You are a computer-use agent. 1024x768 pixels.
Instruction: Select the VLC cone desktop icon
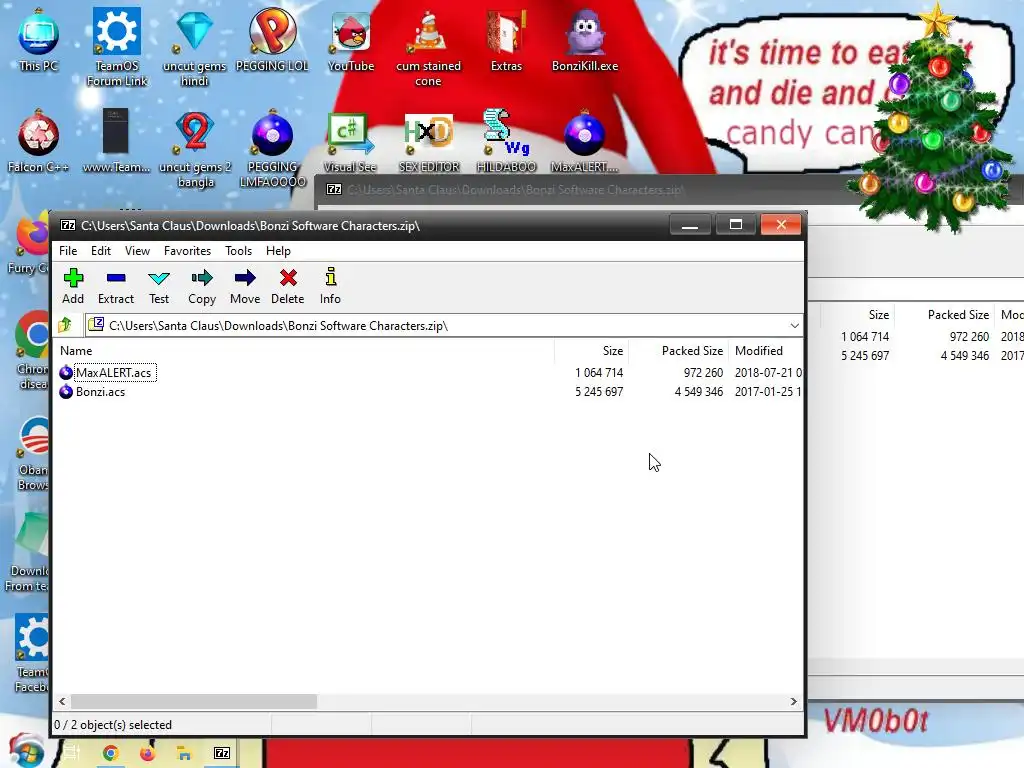(428, 47)
